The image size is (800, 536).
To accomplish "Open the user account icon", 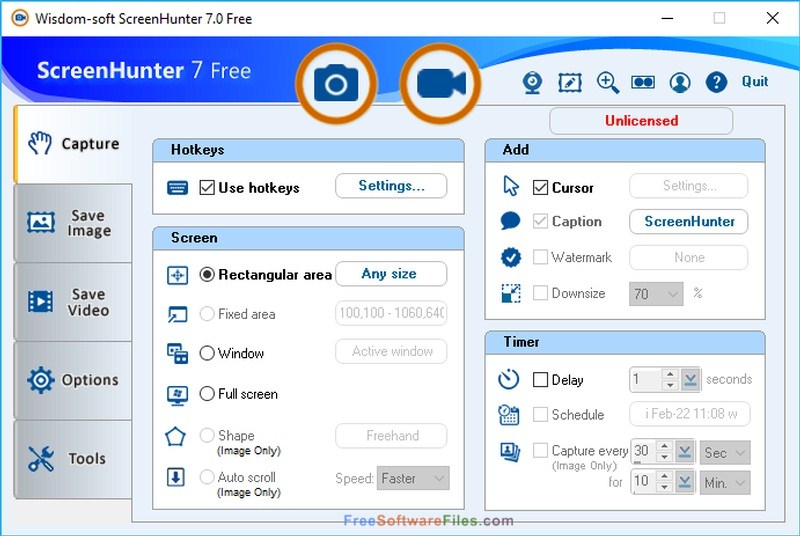I will [x=680, y=82].
